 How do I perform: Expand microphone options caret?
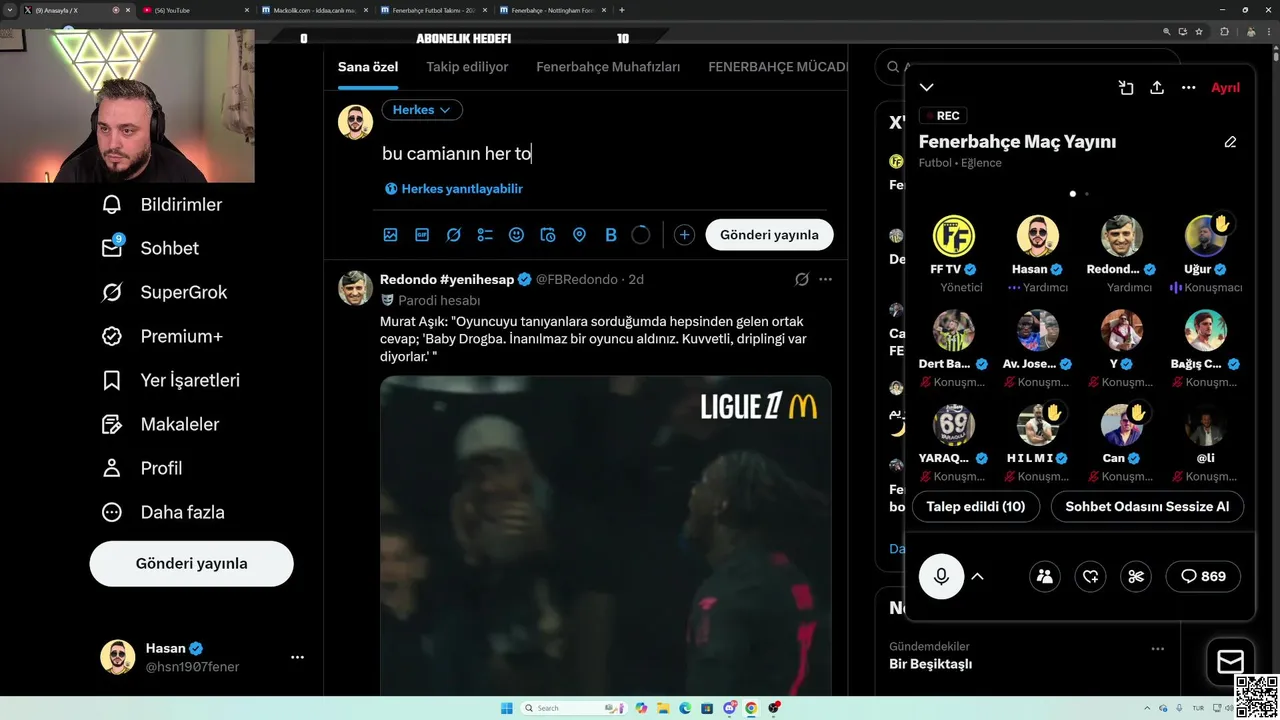[978, 576]
